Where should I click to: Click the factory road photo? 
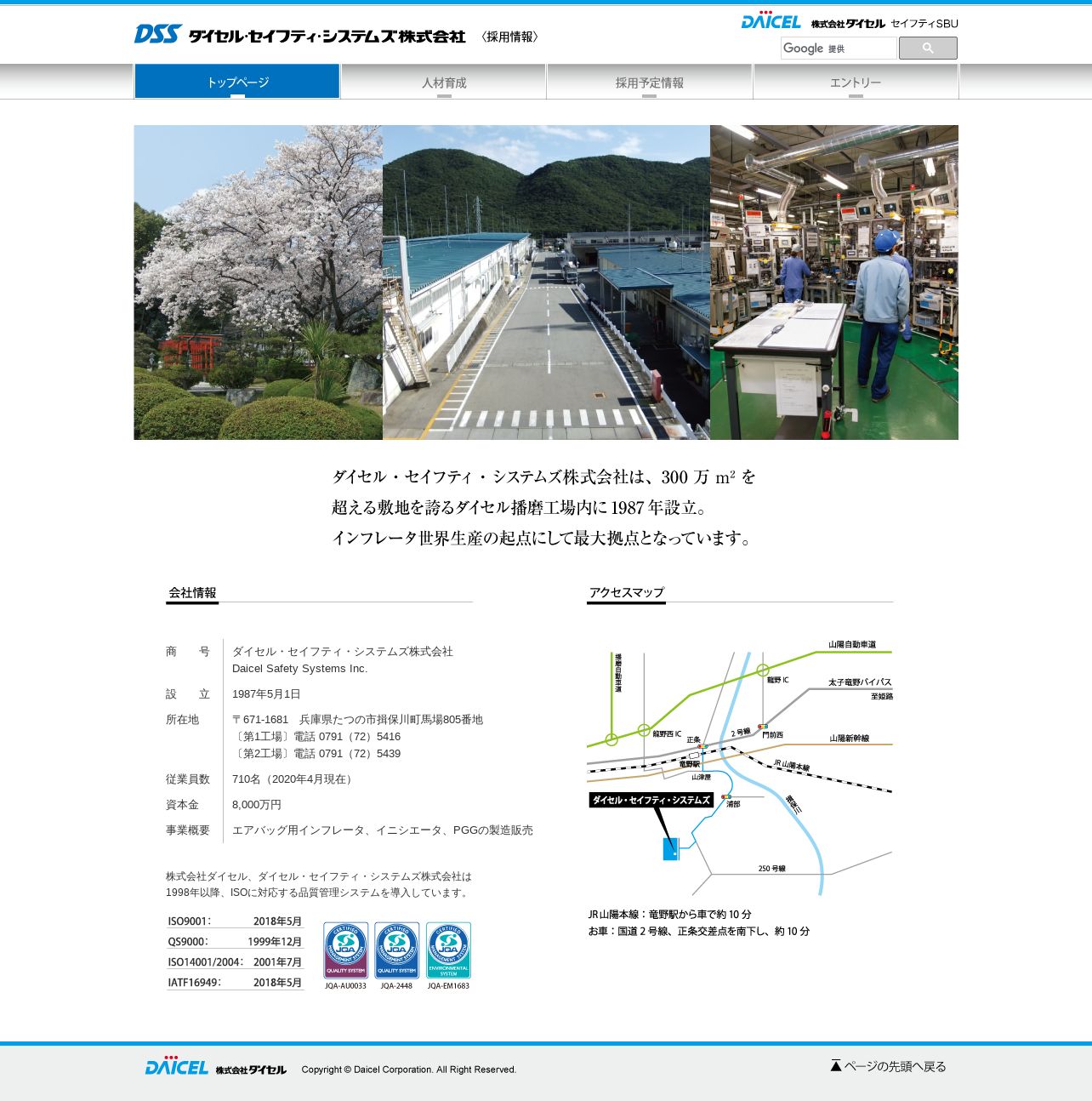(x=546, y=282)
